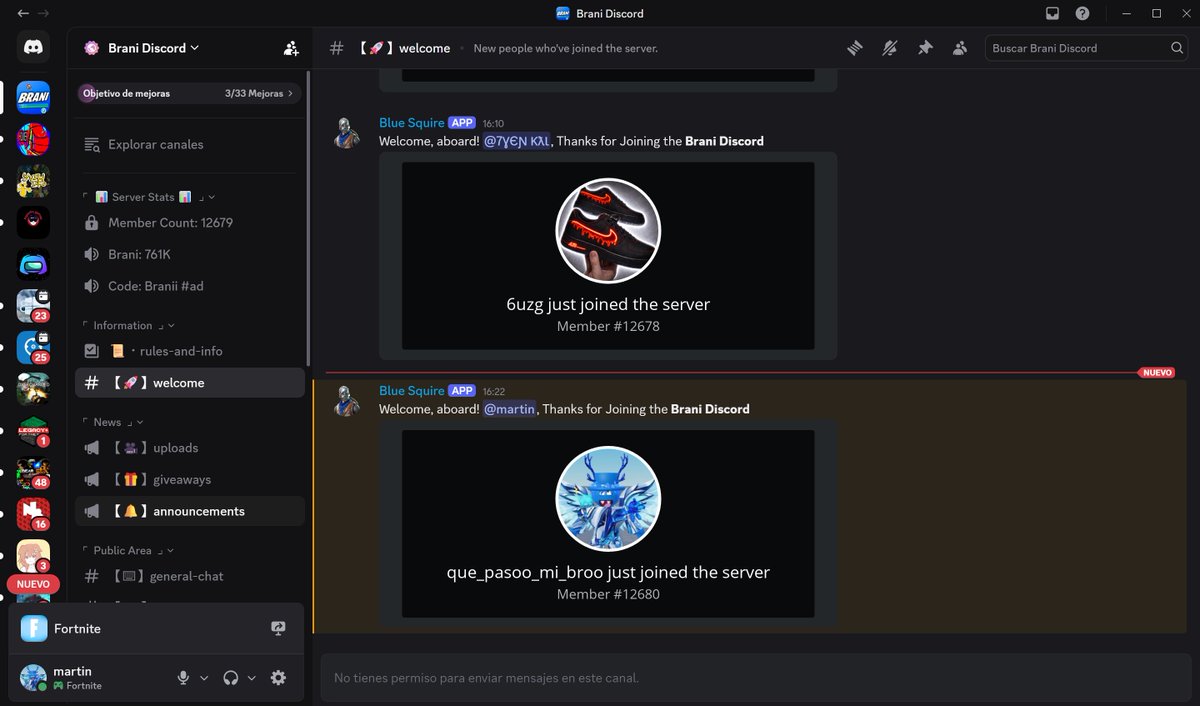Open the inbox icon in title bar
Screen dimensions: 1200x706
click(x=1052, y=14)
